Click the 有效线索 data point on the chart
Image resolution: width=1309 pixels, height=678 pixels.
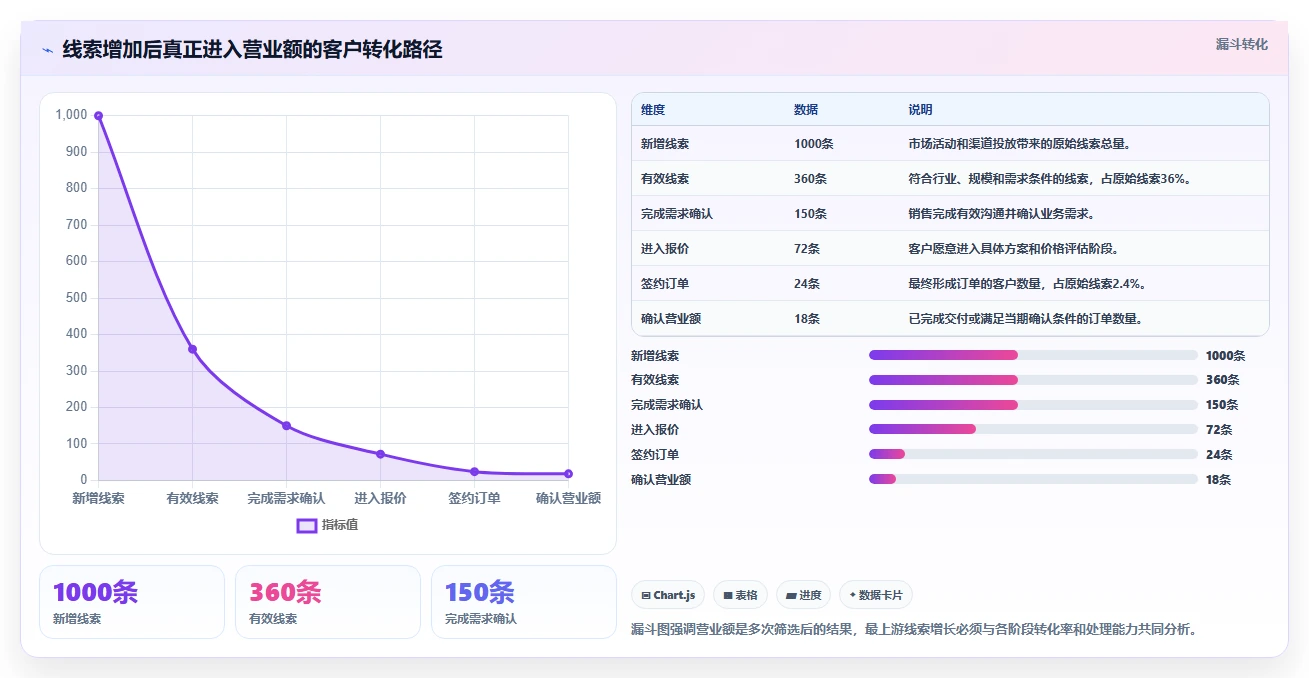click(192, 349)
